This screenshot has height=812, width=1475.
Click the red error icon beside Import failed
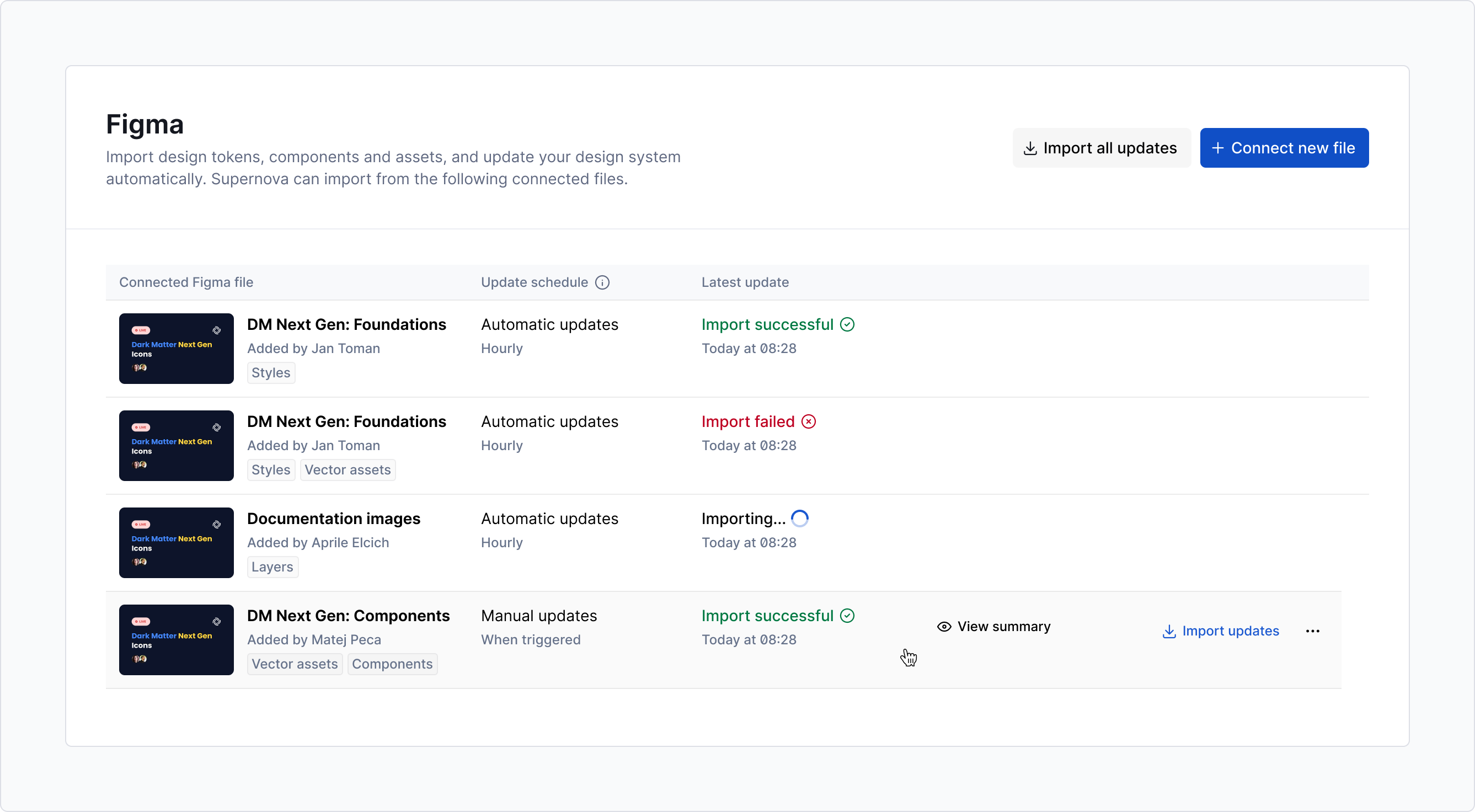click(x=808, y=421)
